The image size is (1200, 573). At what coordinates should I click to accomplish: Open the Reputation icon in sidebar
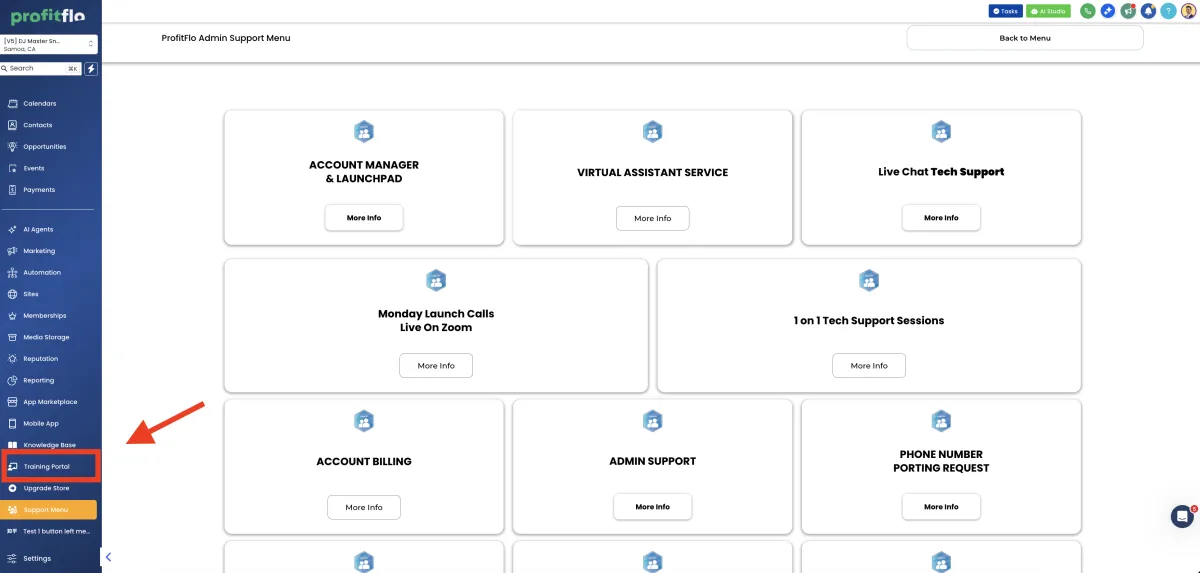pyautogui.click(x=12, y=359)
